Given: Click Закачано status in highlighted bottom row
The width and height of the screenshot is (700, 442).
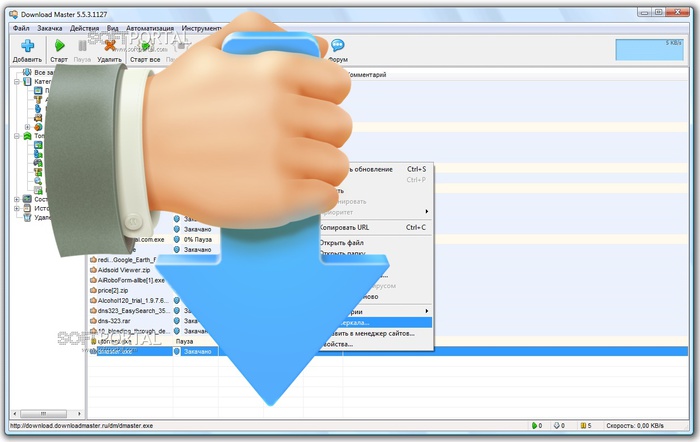Looking at the screenshot, I should [x=197, y=352].
